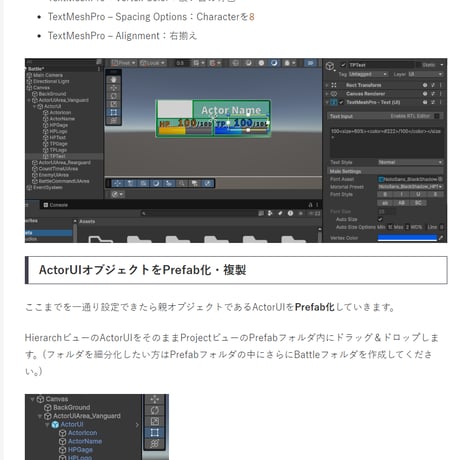Click the lock icon on the Project panel

tap(310, 205)
